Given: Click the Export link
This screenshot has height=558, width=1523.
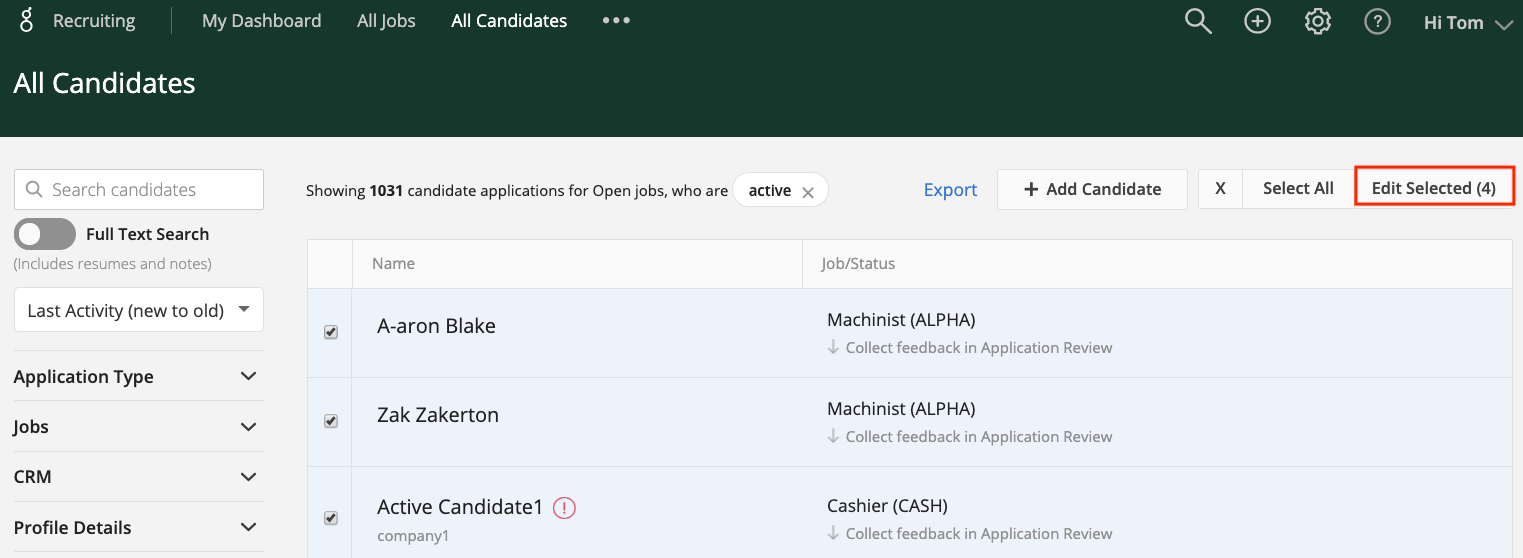Looking at the screenshot, I should coord(950,189).
